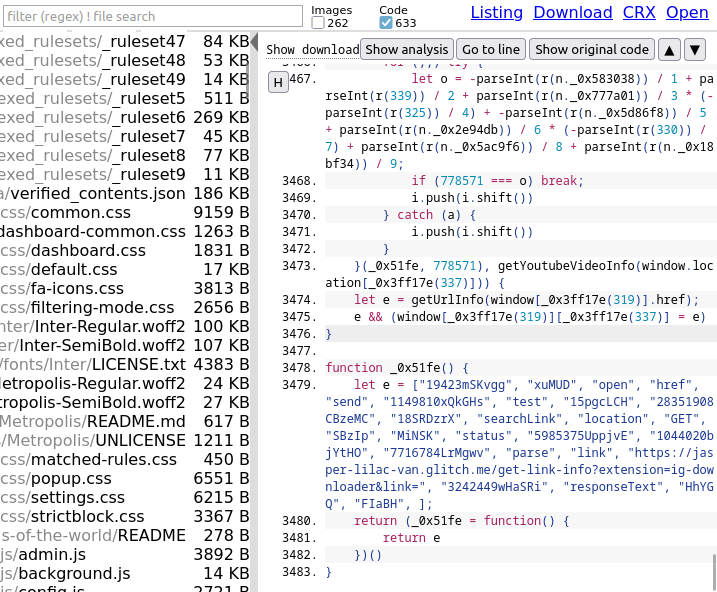Screen dimensions: 717x592
Task: Select the _ruleset49 file entry
Action: (124, 80)
